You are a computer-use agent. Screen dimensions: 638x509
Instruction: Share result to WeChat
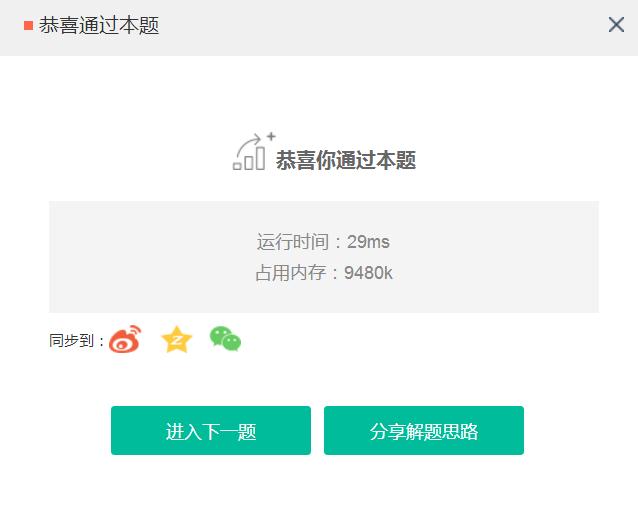coord(225,339)
